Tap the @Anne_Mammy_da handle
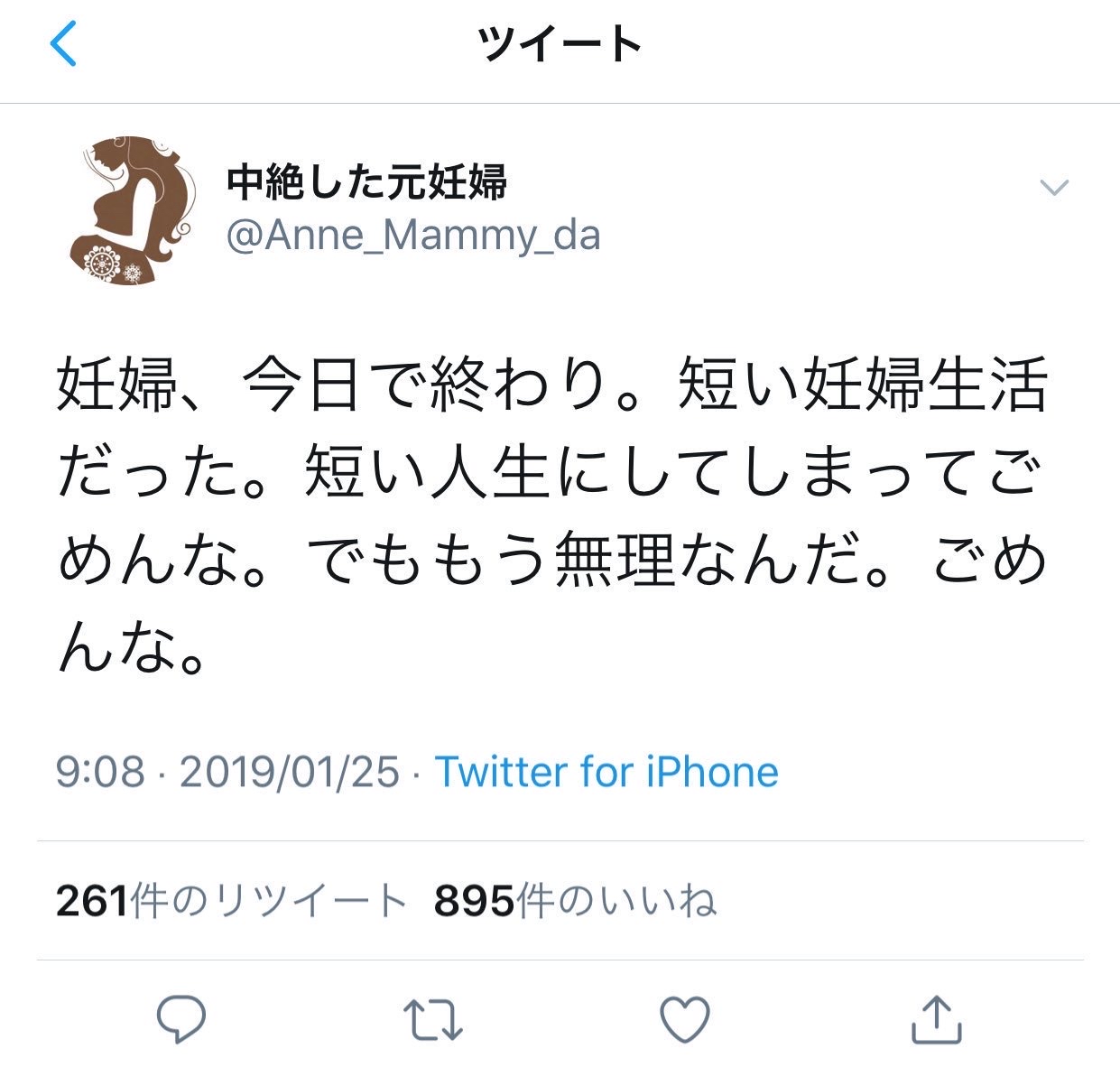Image resolution: width=1120 pixels, height=1067 pixels. tap(412, 236)
